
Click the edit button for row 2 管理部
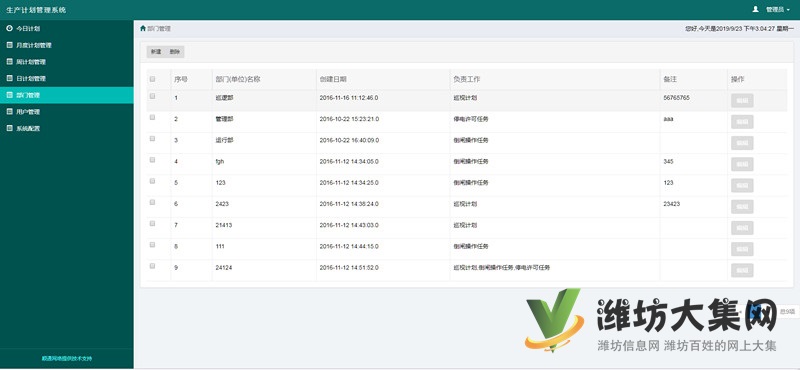(742, 122)
